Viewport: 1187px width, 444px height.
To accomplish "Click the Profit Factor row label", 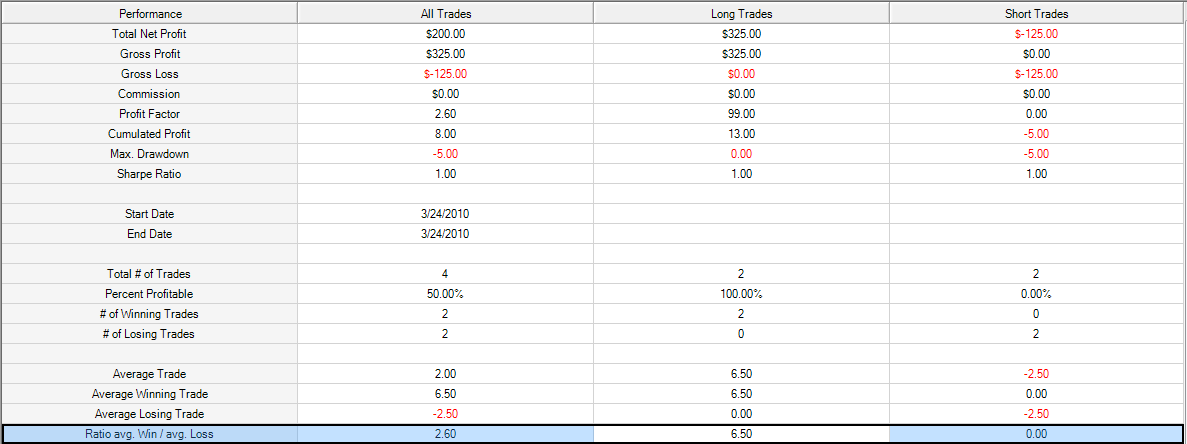I will tap(150, 114).
